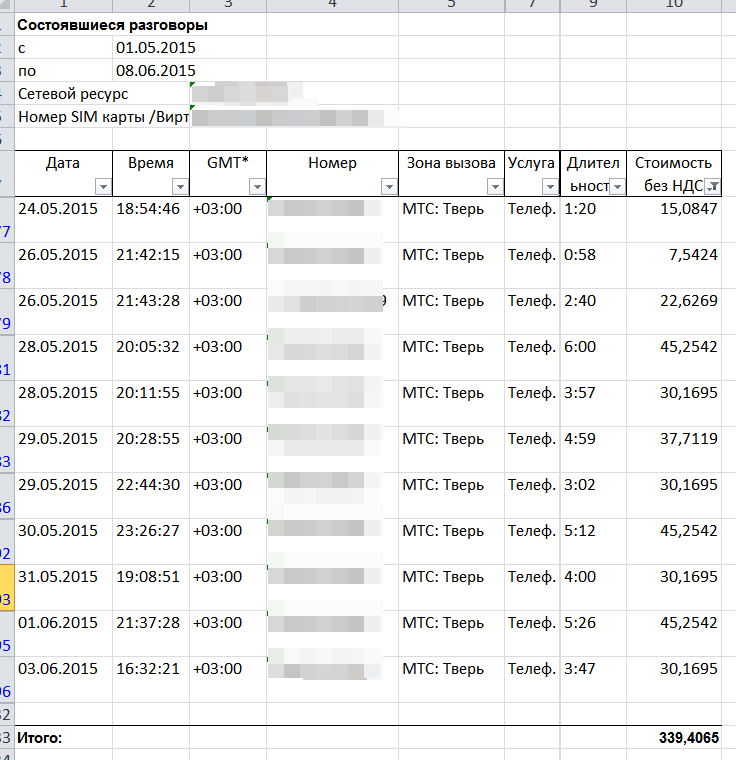Open the active filter on Стоимость без НДС
This screenshot has height=760, width=736.
[x=712, y=187]
